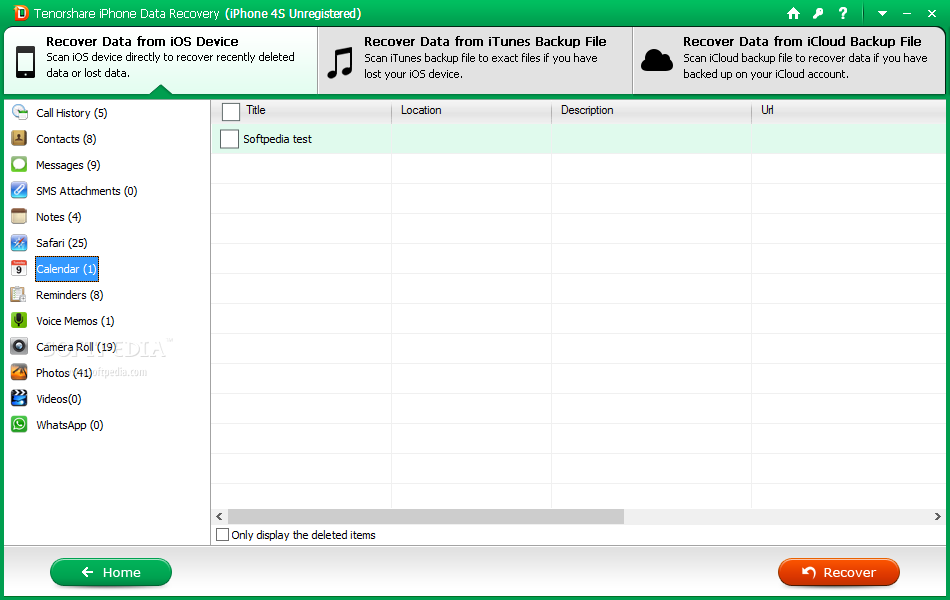Click the Reminders clipboard icon
Image resolution: width=950 pixels, height=600 pixels.
click(x=19, y=295)
